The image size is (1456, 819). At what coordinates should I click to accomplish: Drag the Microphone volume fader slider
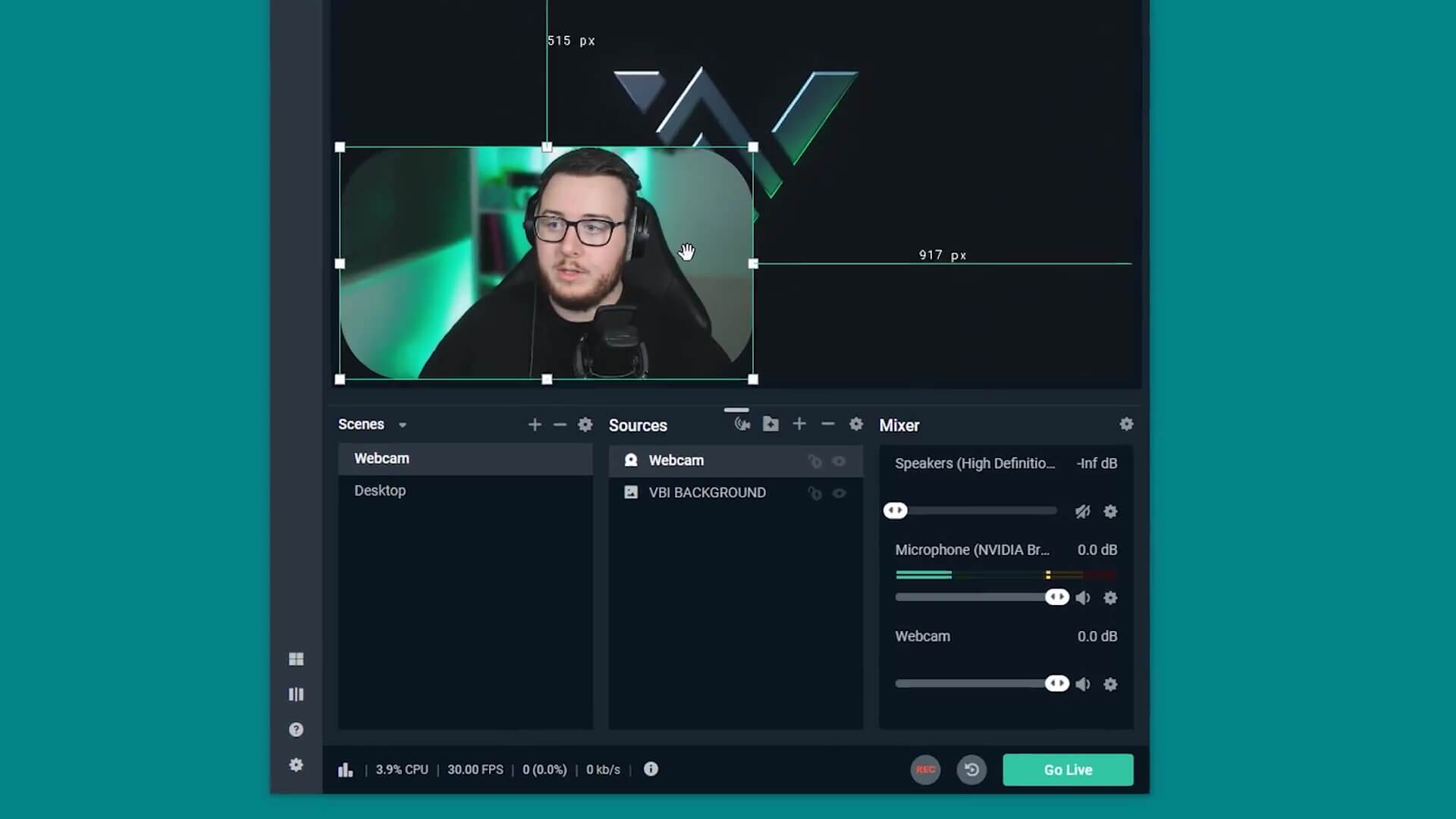(1056, 597)
